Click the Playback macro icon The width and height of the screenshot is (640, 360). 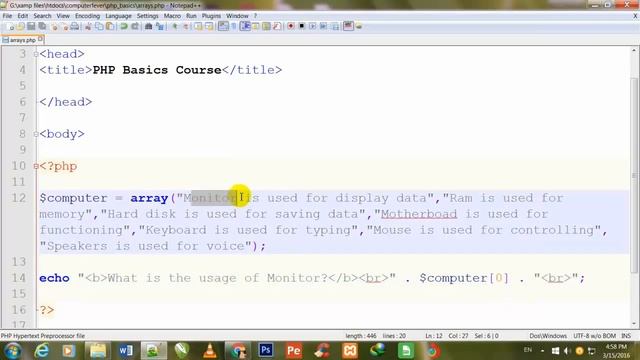pos(313,27)
